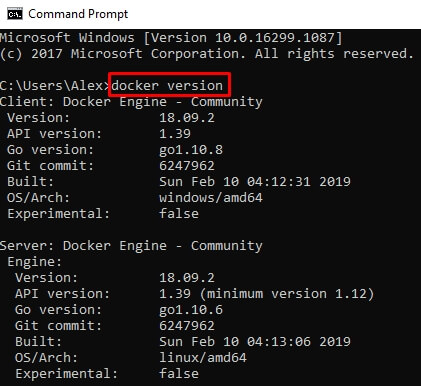
Task: Click the client API version value '1.39'
Action: point(175,134)
